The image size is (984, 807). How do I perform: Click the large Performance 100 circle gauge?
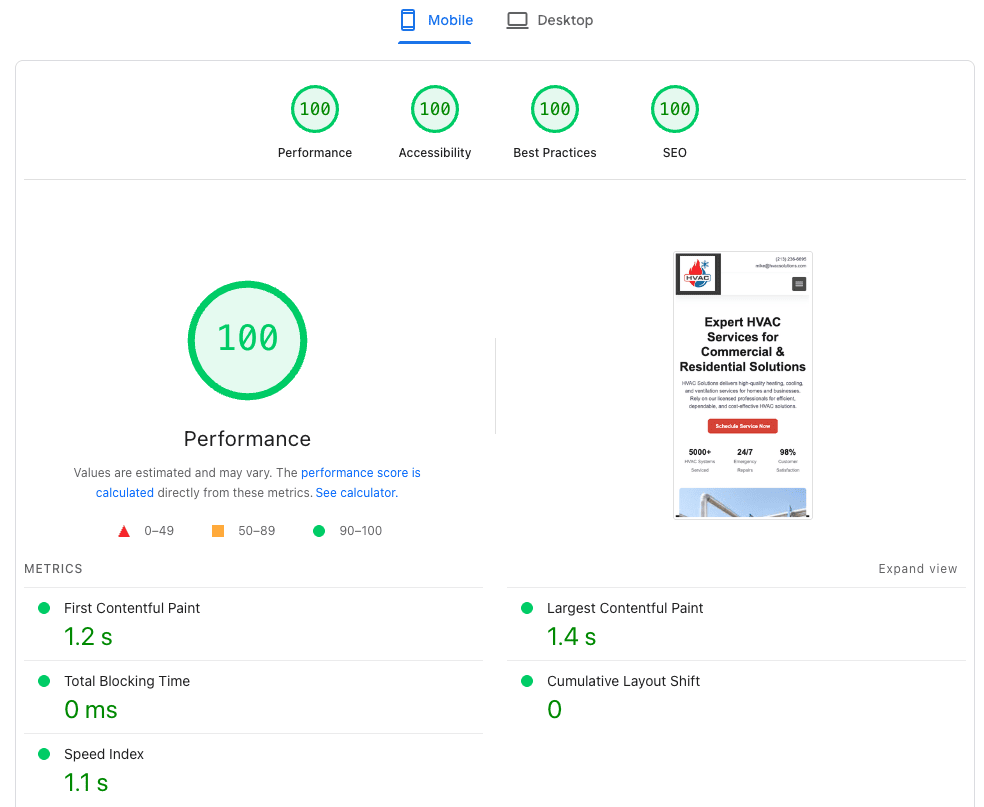[247, 340]
